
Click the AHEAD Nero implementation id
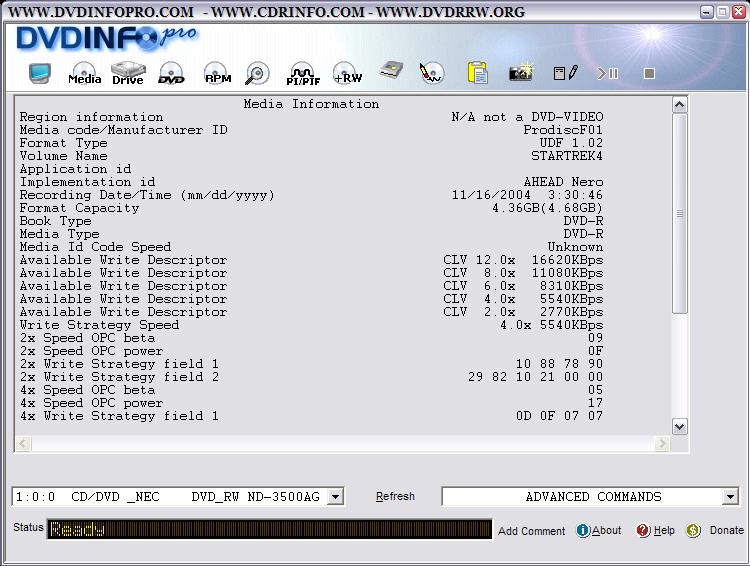[x=563, y=182]
